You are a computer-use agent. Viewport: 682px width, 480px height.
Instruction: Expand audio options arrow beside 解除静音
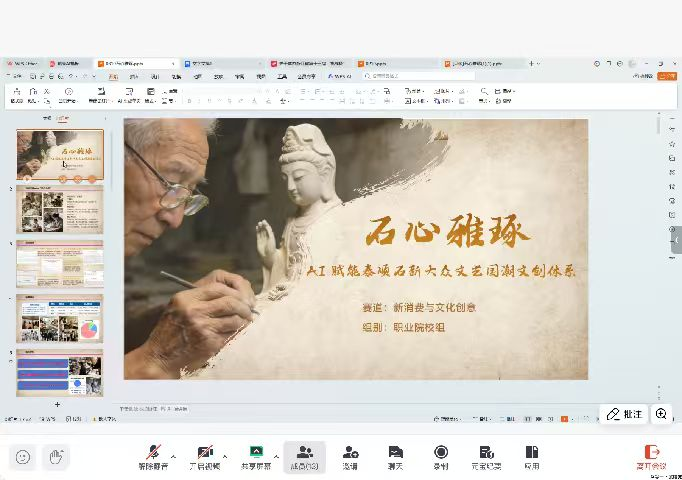point(173,455)
